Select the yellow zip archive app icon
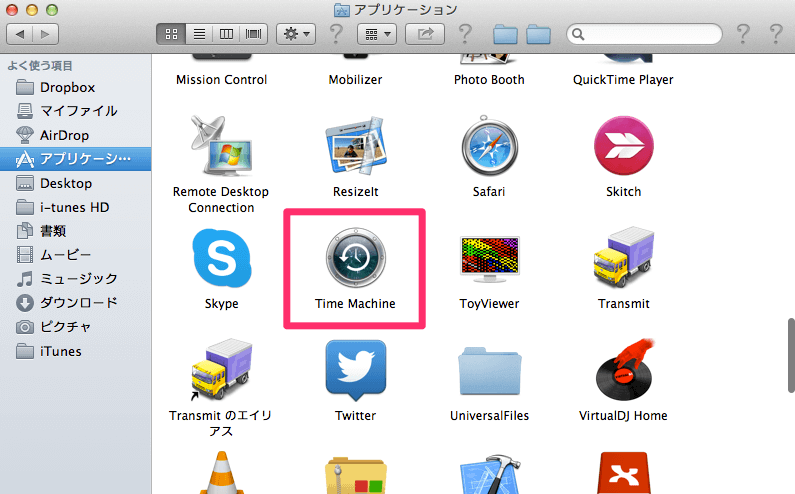 coord(355,475)
